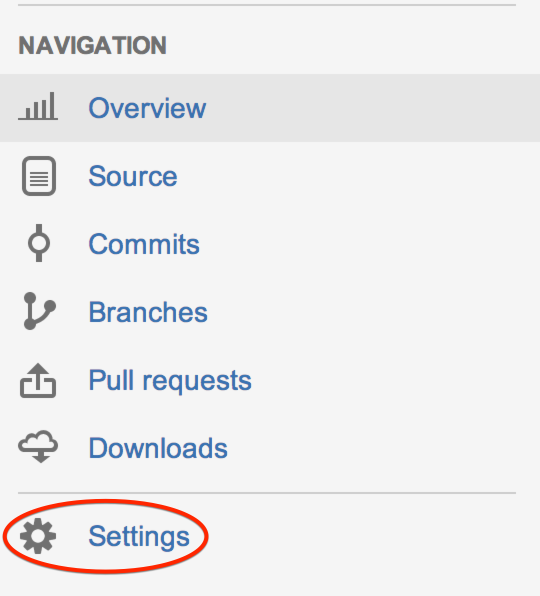Click the NAVIGATION section heading
This screenshot has width=540, height=596.
pos(92,46)
